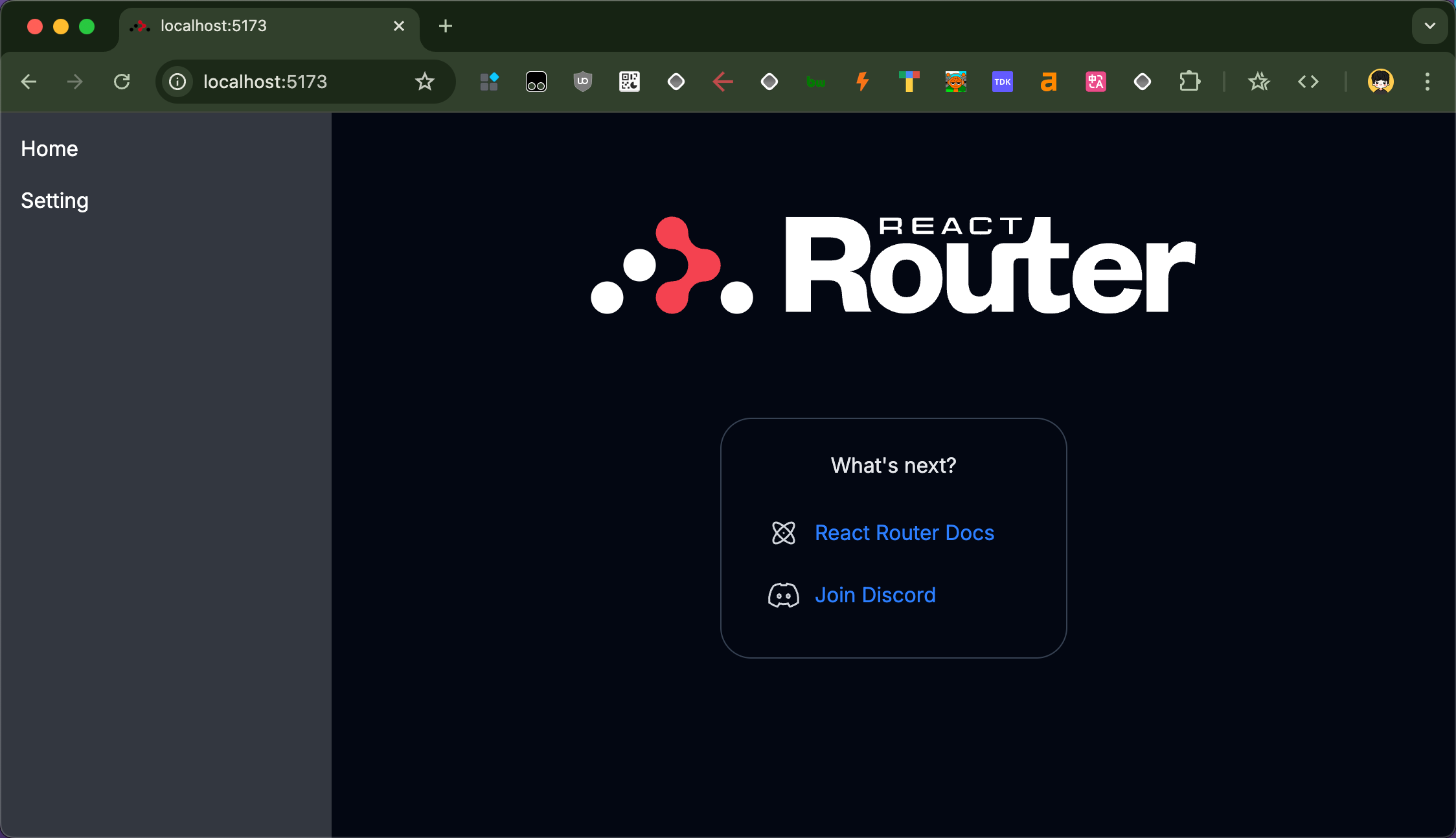Open the profile avatar menu
The height and width of the screenshot is (838, 1456).
[x=1381, y=82]
